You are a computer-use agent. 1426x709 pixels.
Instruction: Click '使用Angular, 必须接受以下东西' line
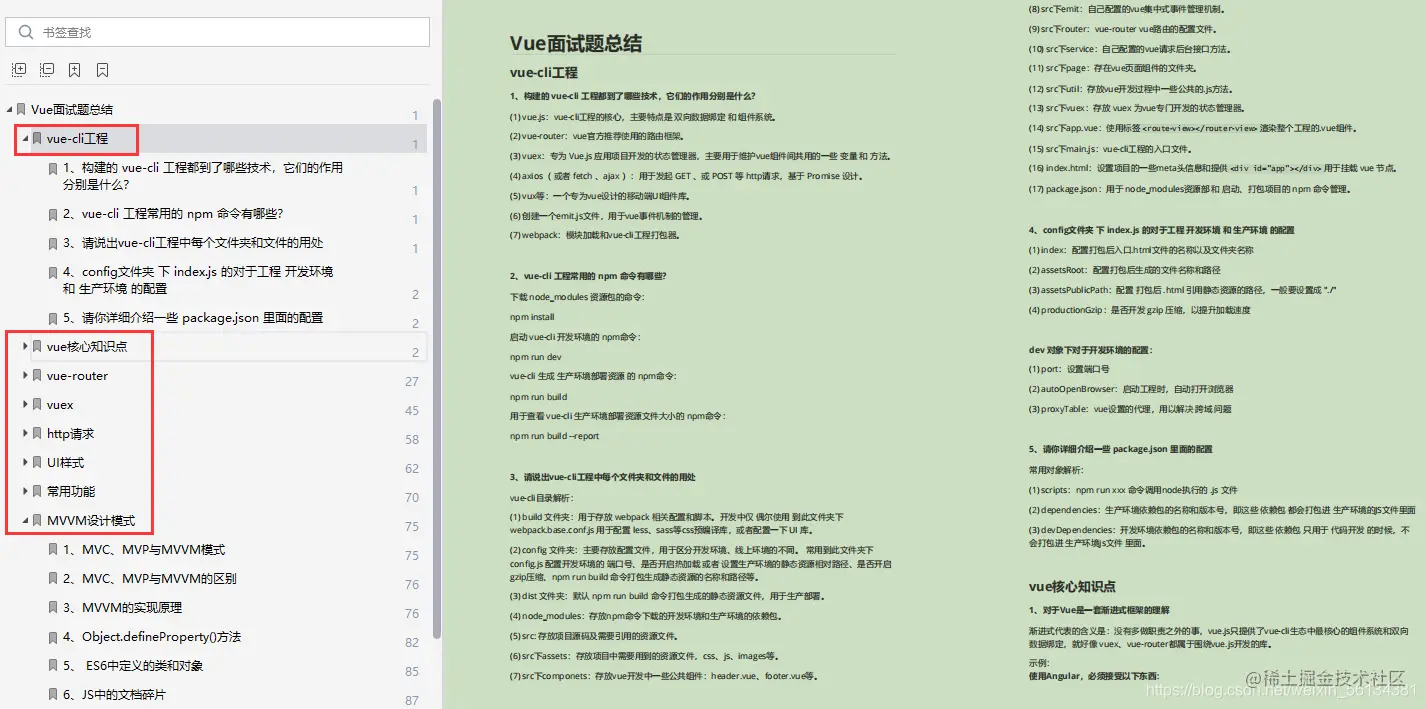[x=1094, y=676]
